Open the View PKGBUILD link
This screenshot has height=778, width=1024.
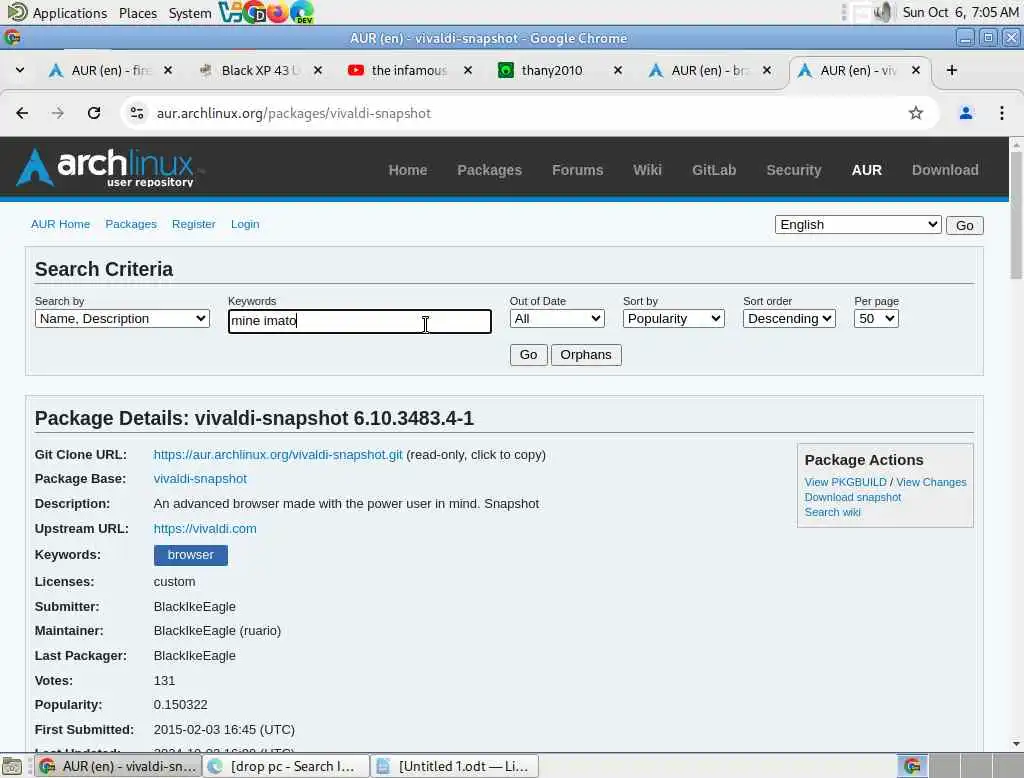(845, 482)
